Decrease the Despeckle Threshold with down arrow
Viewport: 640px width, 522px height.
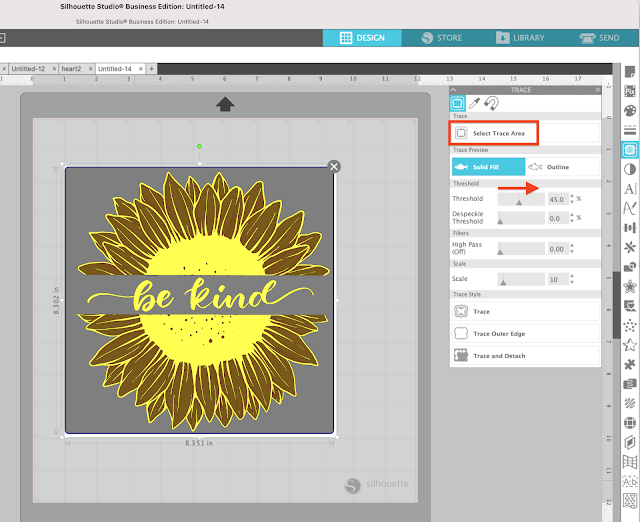tap(572, 220)
